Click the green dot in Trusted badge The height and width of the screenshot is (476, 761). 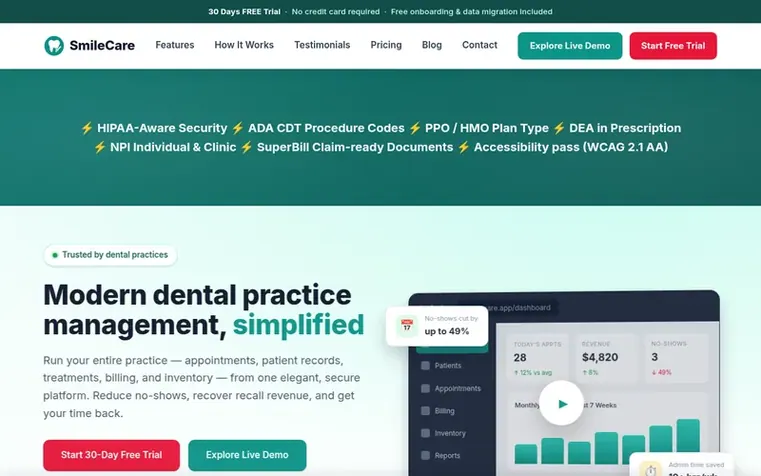click(x=55, y=255)
